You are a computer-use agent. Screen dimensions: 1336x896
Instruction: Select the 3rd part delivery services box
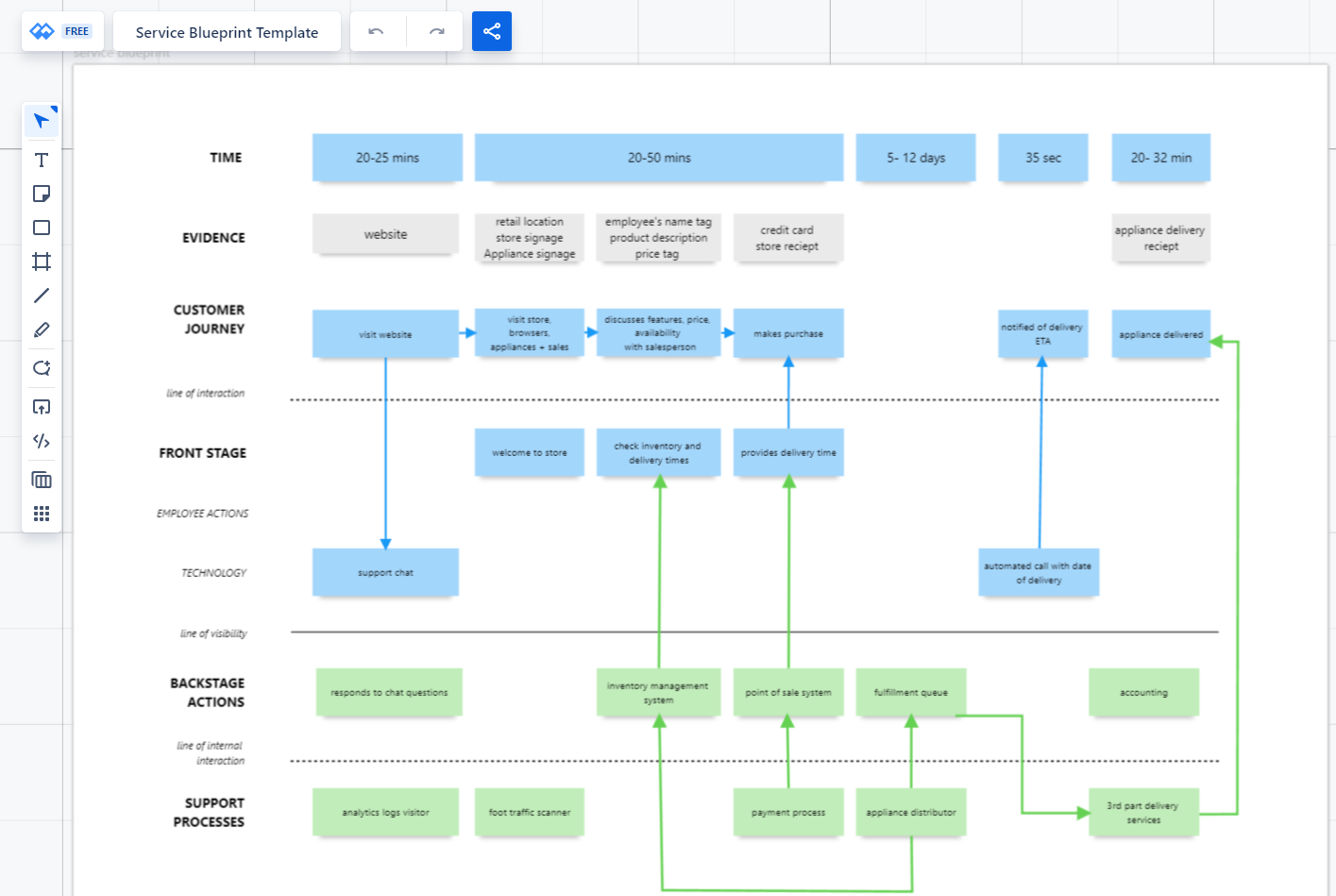click(x=1143, y=812)
